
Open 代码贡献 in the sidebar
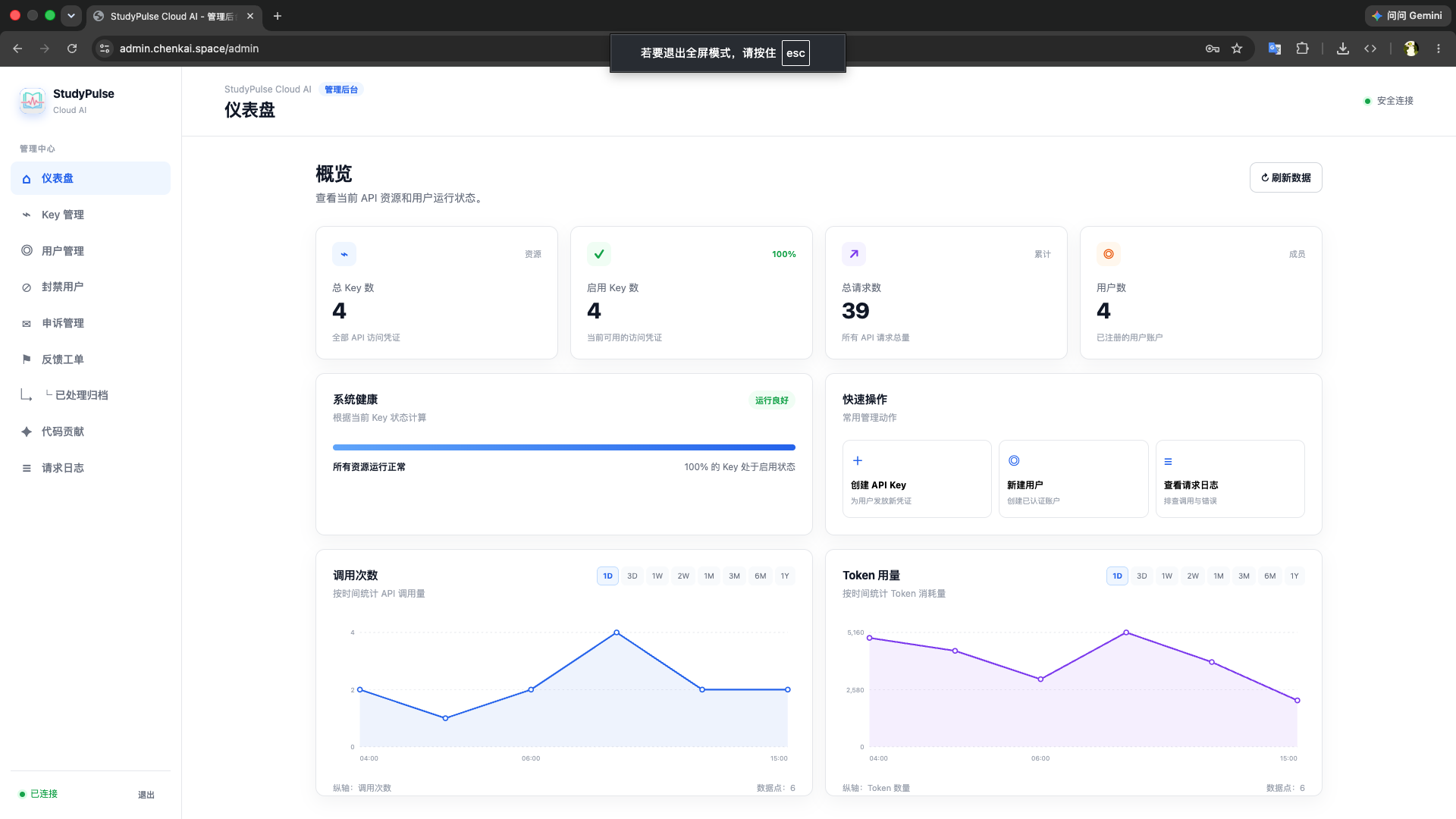point(90,431)
